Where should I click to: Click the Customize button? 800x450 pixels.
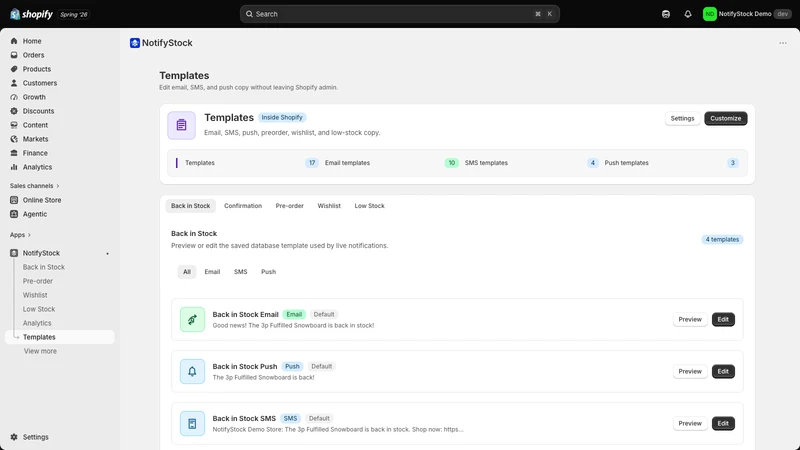click(726, 118)
